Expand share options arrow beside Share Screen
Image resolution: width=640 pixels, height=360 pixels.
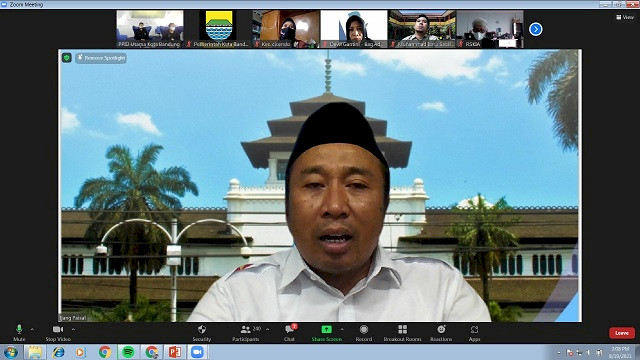click(342, 329)
